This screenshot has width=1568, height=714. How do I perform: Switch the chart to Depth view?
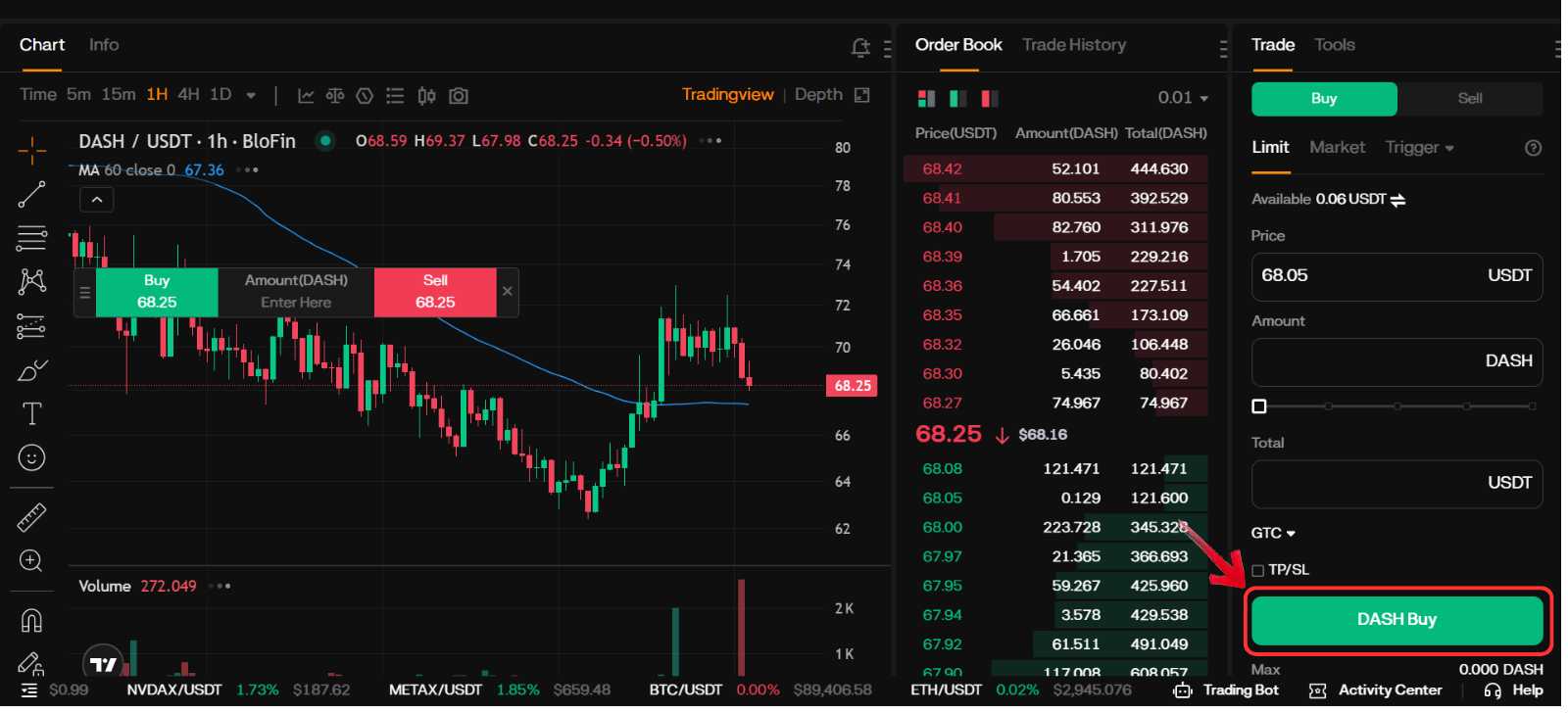point(817,95)
